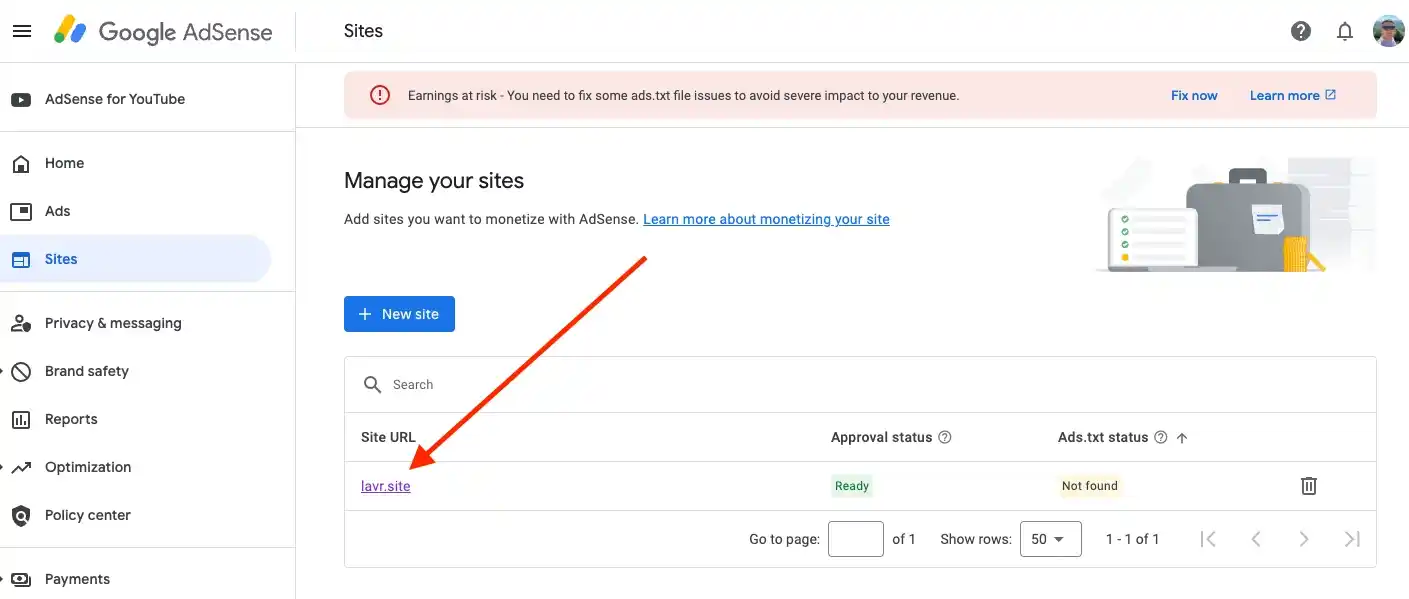This screenshot has width=1409, height=599.
Task: Open the Reports panel
Action: (71, 419)
